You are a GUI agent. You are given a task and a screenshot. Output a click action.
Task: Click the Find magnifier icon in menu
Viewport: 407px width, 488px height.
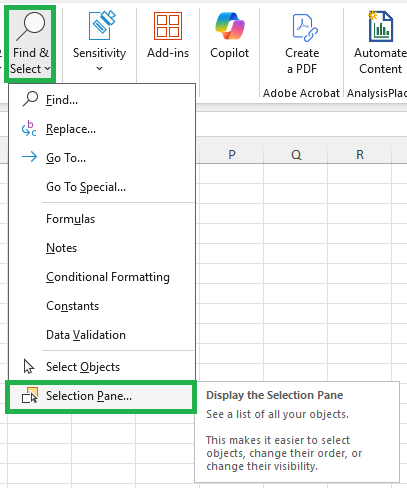[x=30, y=99]
